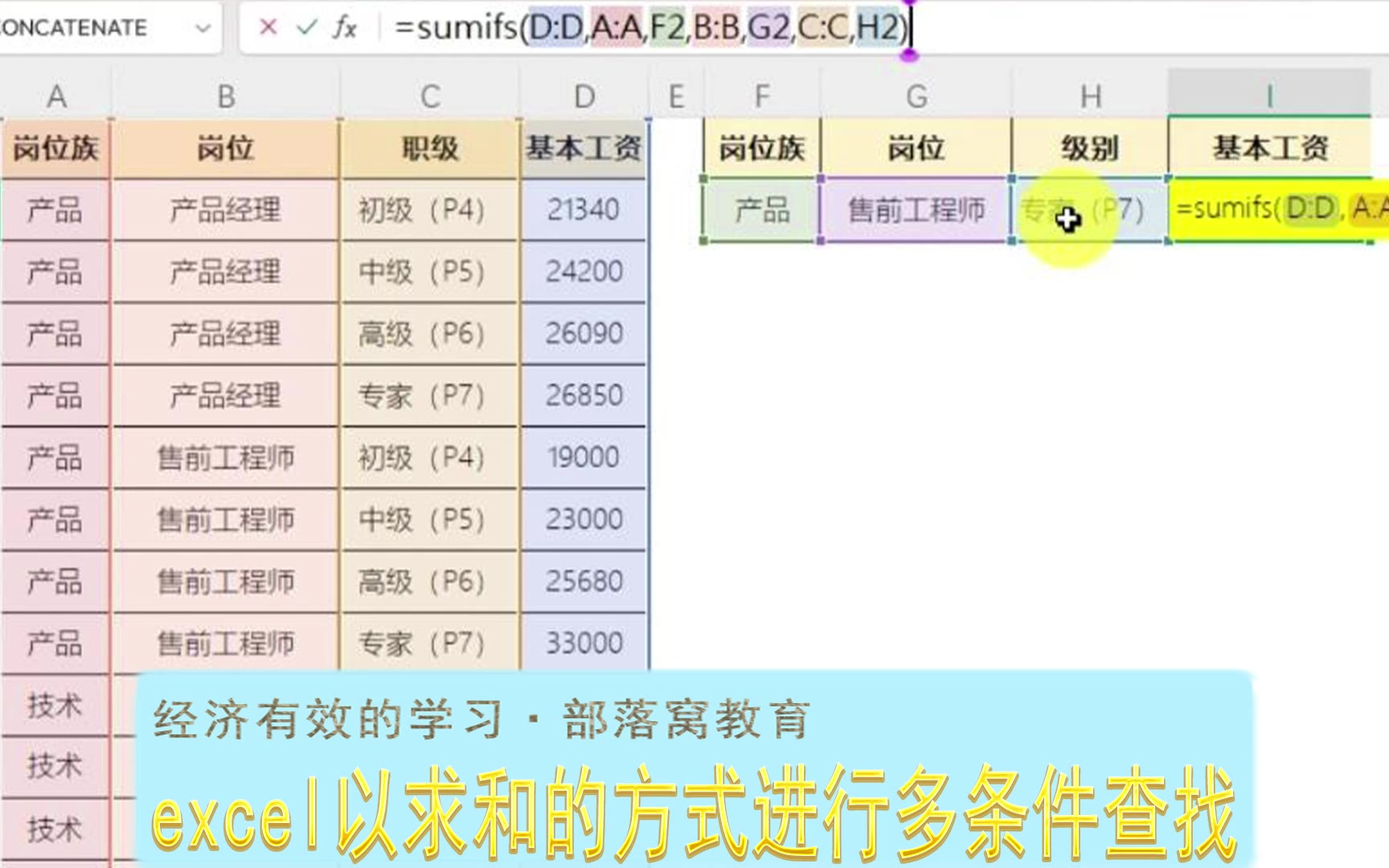
Task: Open Insert Function fx dialog
Action: click(345, 27)
